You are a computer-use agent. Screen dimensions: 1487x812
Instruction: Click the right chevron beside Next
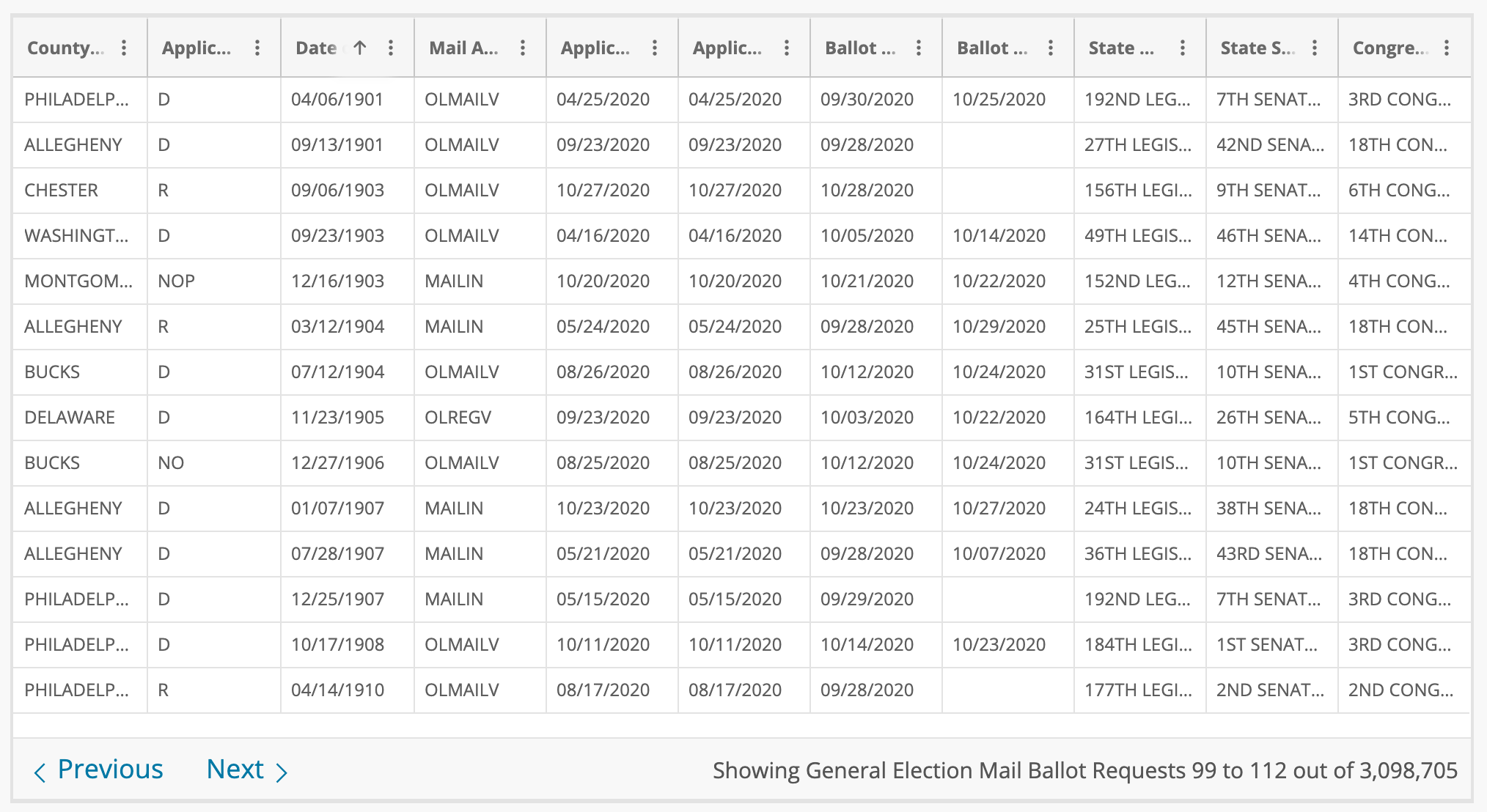282,772
